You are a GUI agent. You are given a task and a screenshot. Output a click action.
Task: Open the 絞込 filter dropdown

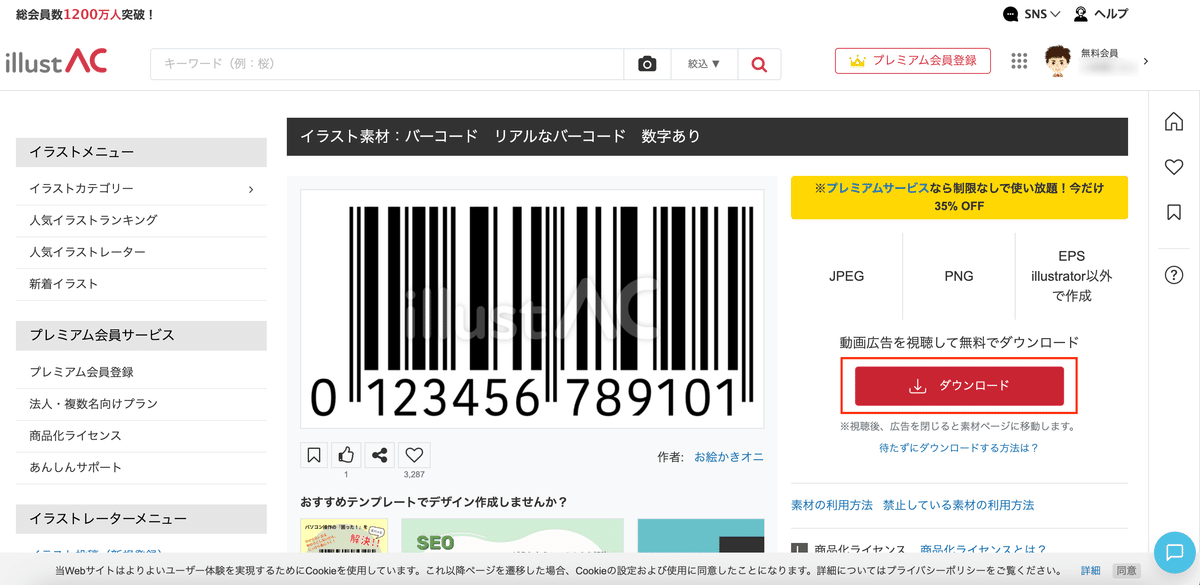[x=704, y=64]
